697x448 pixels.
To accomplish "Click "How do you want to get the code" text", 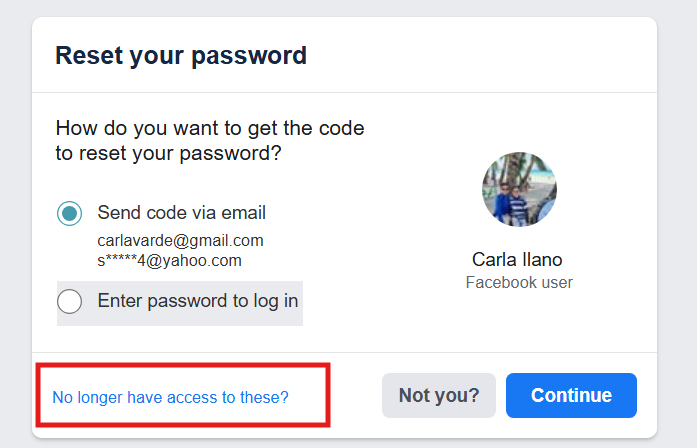I will click(210, 129).
